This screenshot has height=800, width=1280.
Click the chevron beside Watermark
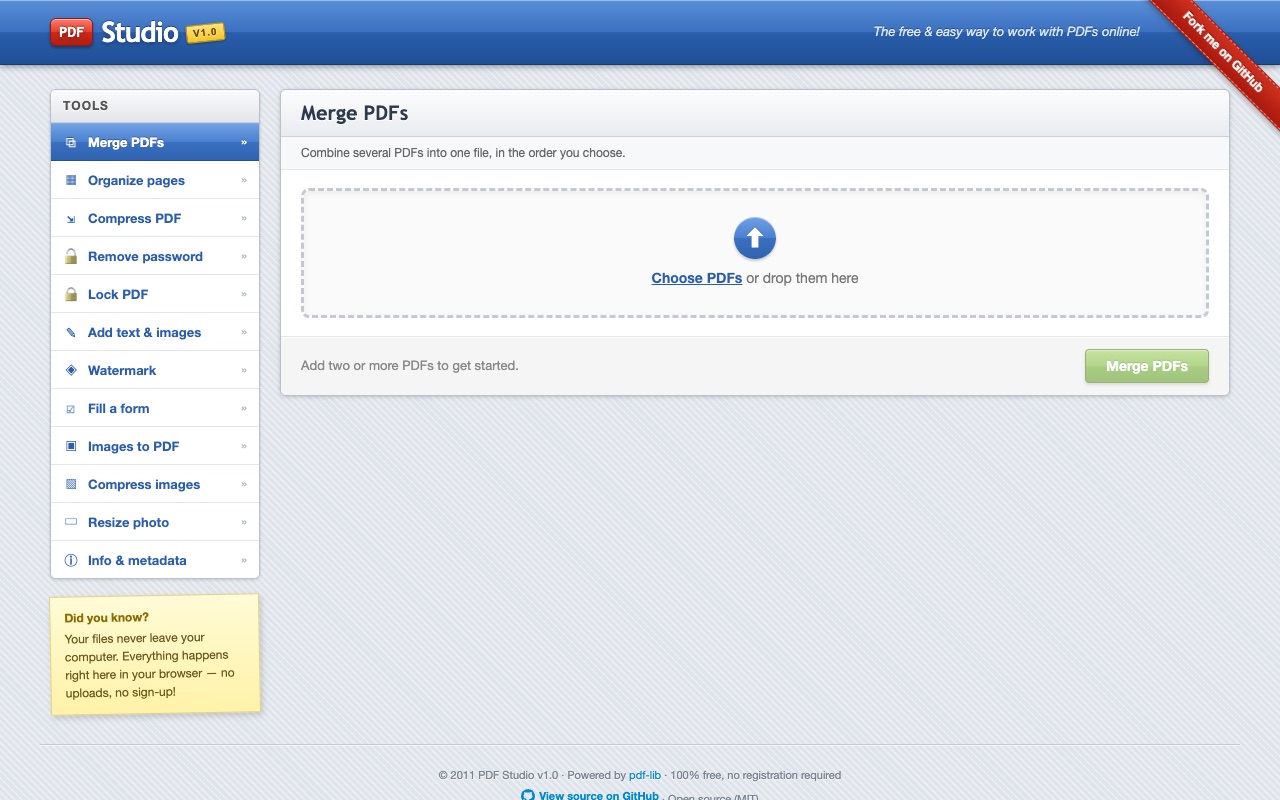click(x=243, y=370)
